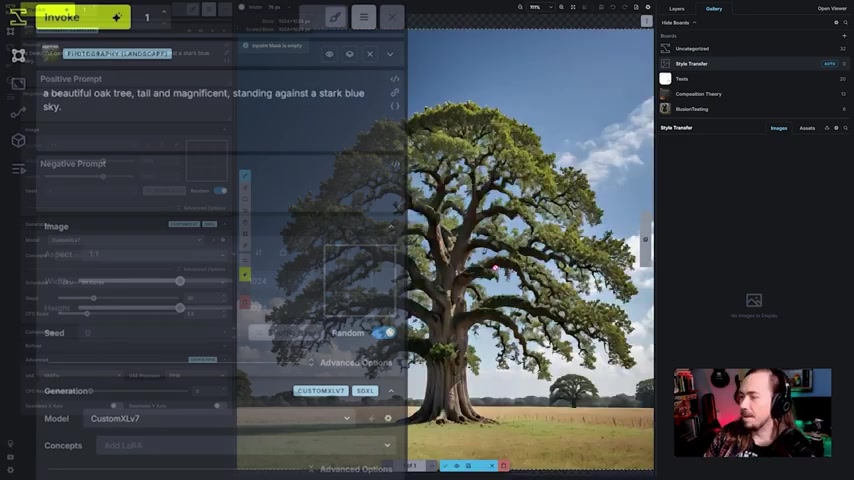Open the Models cube icon in sidebar
Viewport: 854px width, 480px height.
[18, 141]
